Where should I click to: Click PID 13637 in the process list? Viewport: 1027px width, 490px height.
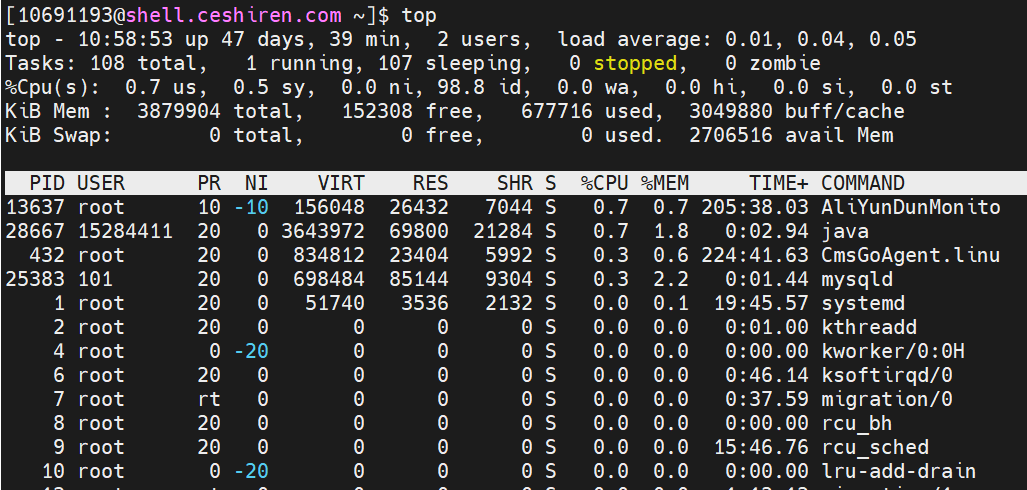(x=35, y=207)
